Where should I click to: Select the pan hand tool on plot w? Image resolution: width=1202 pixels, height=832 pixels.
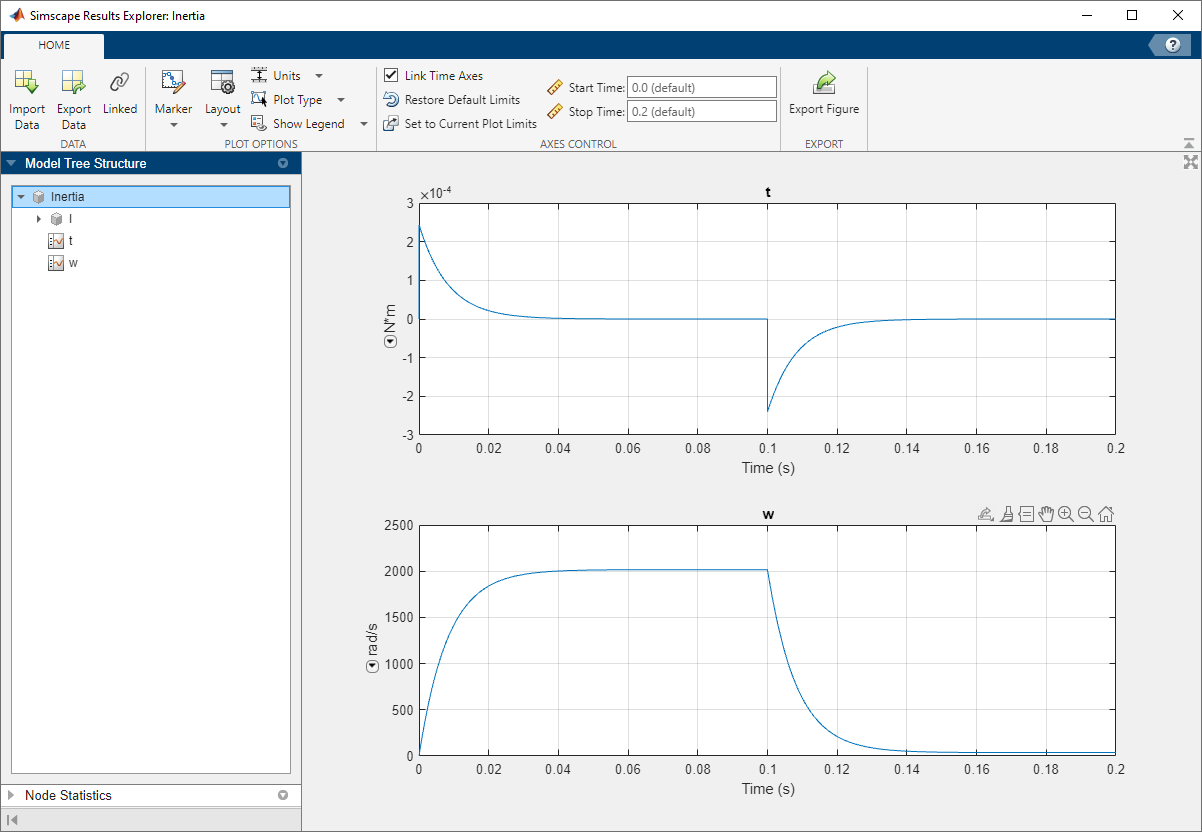(x=1046, y=514)
